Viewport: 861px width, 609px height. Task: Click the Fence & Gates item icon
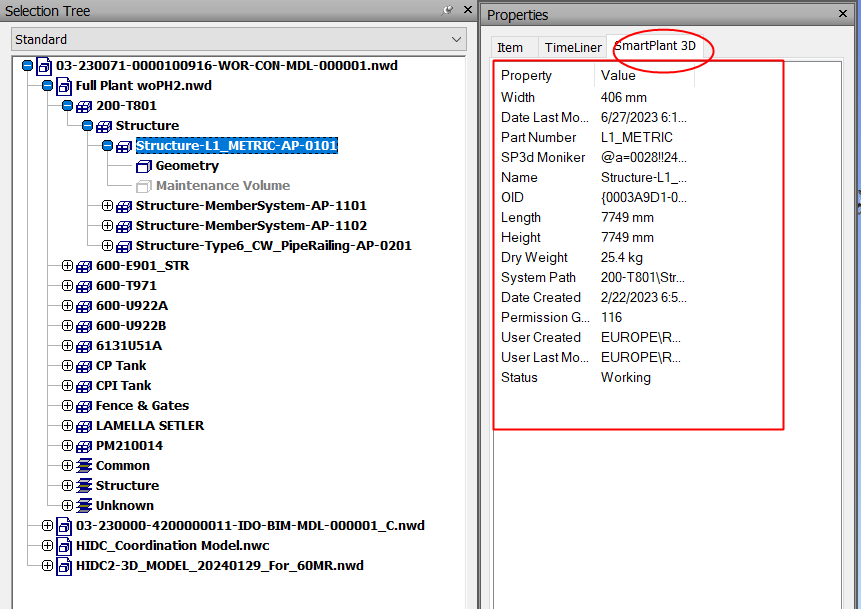(x=83, y=406)
